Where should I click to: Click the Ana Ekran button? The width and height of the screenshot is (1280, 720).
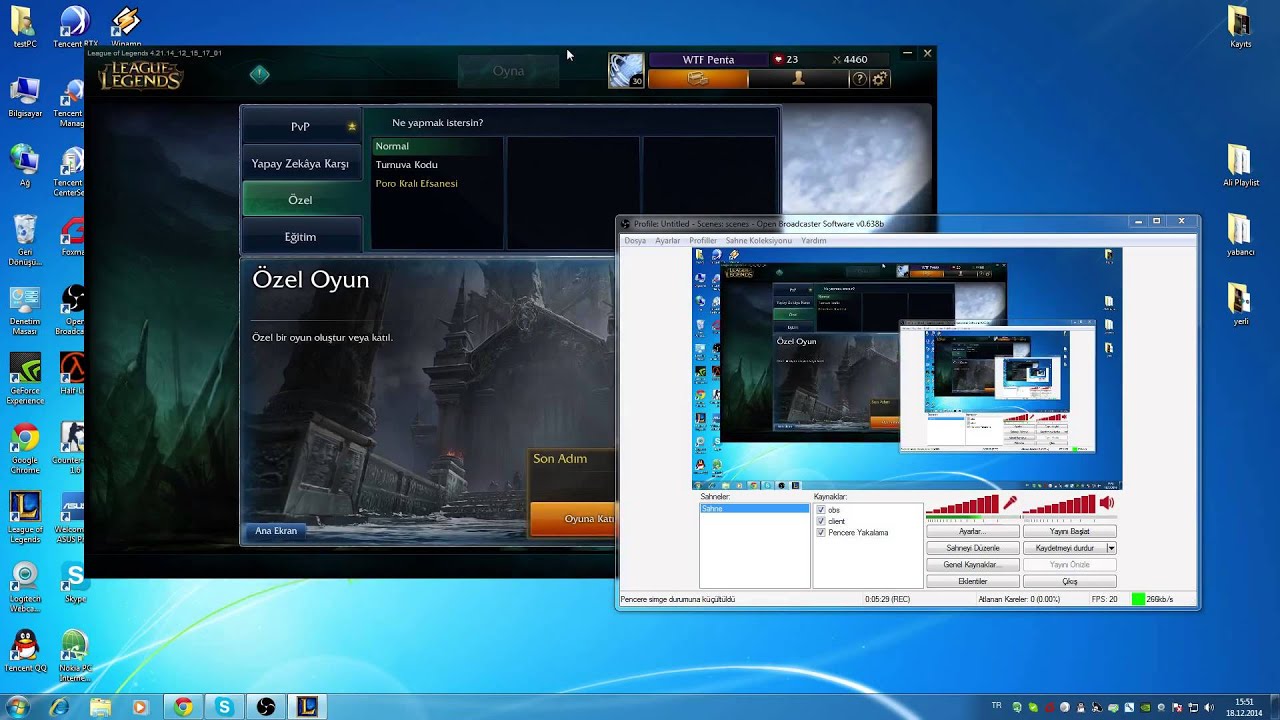click(276, 531)
